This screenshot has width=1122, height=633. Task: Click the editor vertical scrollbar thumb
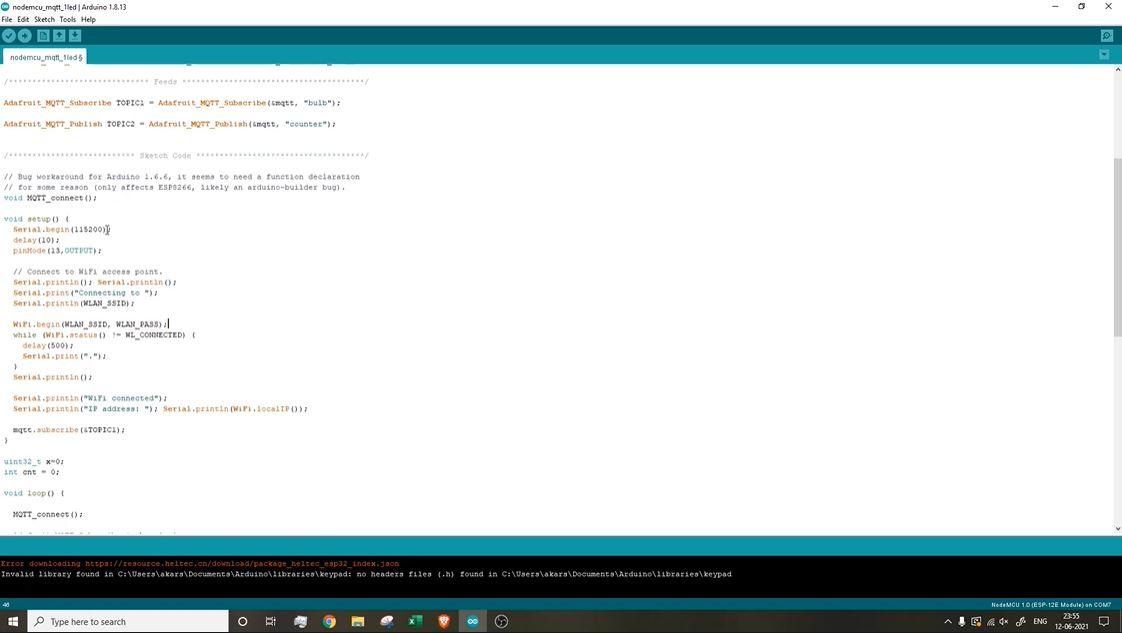[1117, 245]
